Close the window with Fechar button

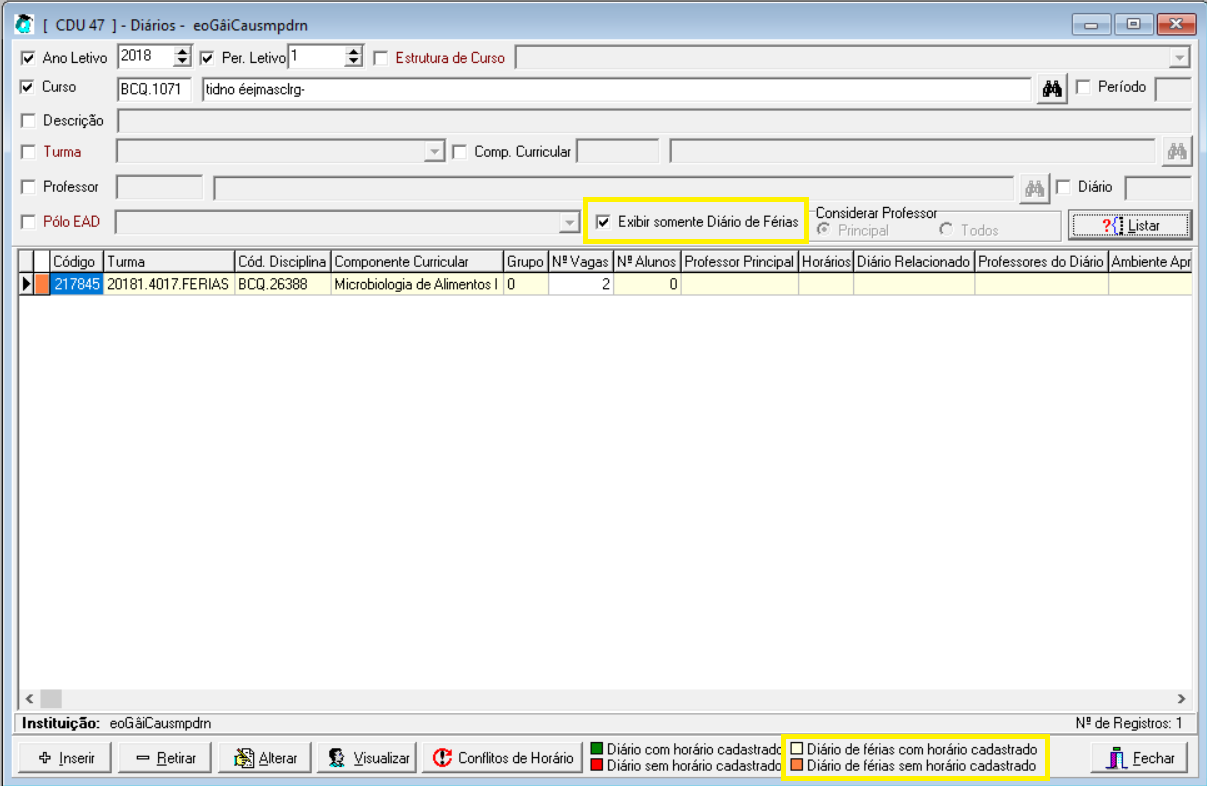pos(1140,758)
